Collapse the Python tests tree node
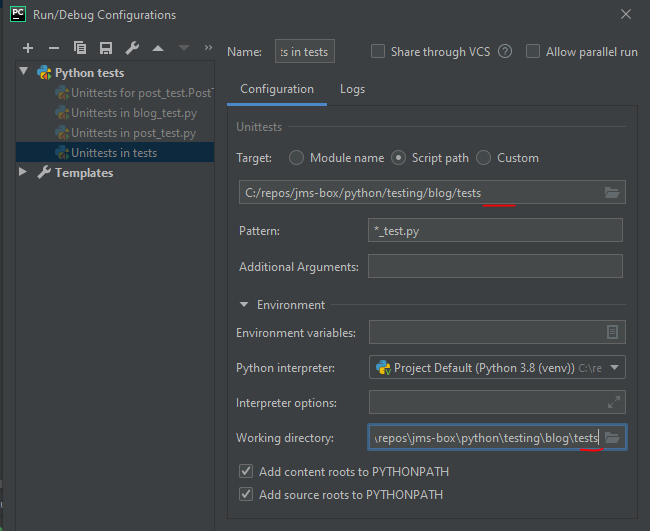Viewport: 650px width, 531px height. (x=24, y=72)
